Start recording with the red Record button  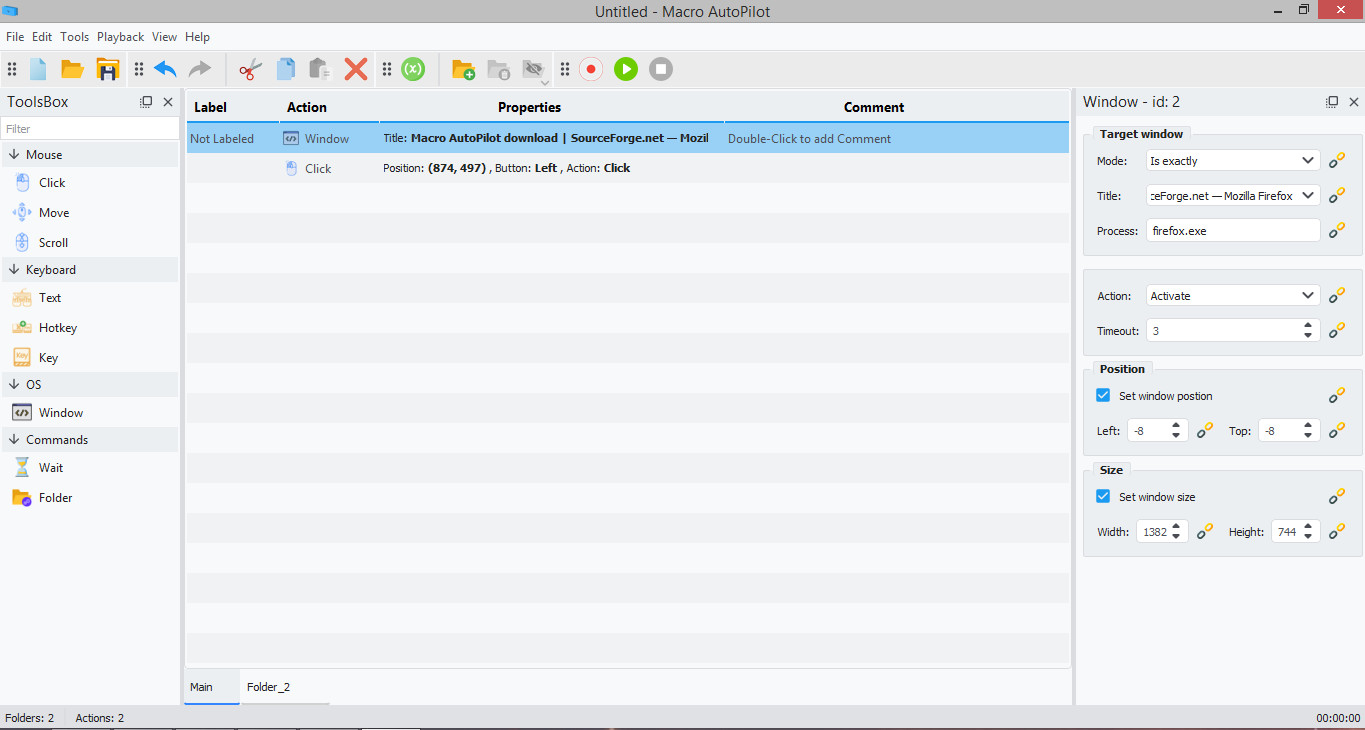(591, 69)
